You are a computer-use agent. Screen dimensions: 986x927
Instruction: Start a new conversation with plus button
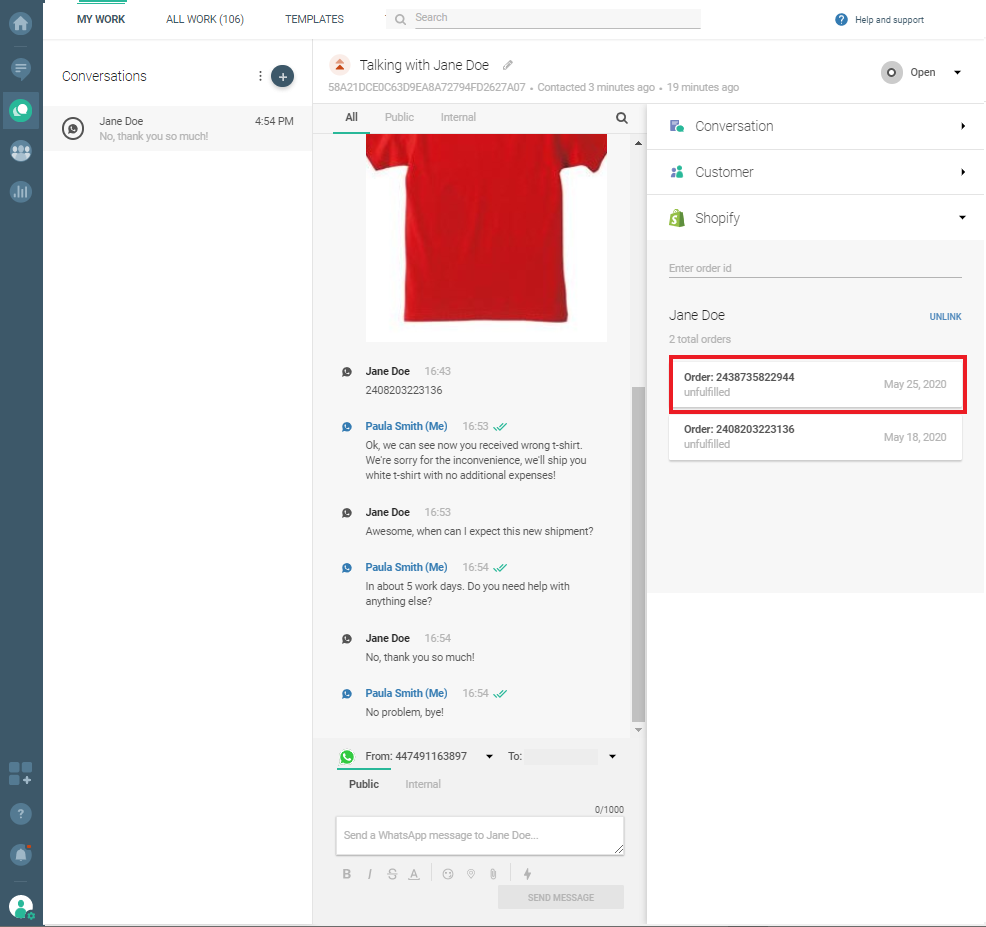[283, 76]
